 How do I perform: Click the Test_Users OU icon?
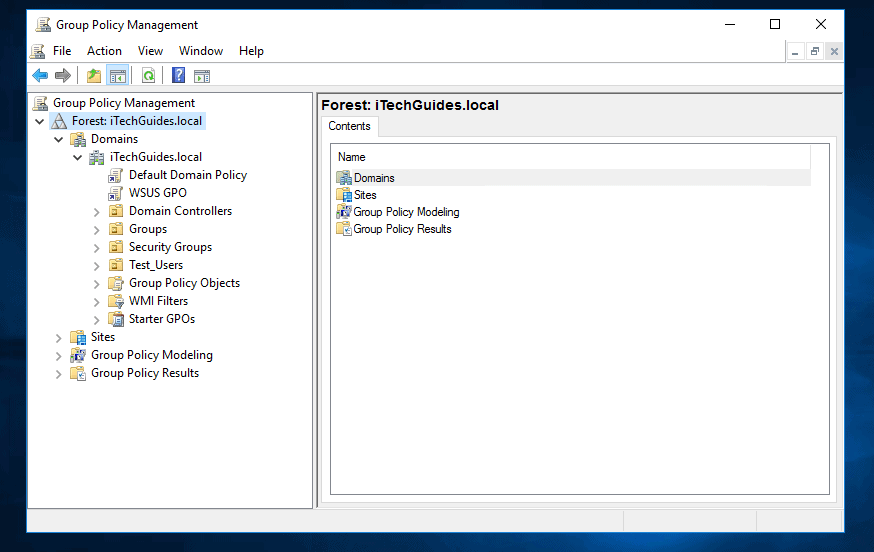116,265
